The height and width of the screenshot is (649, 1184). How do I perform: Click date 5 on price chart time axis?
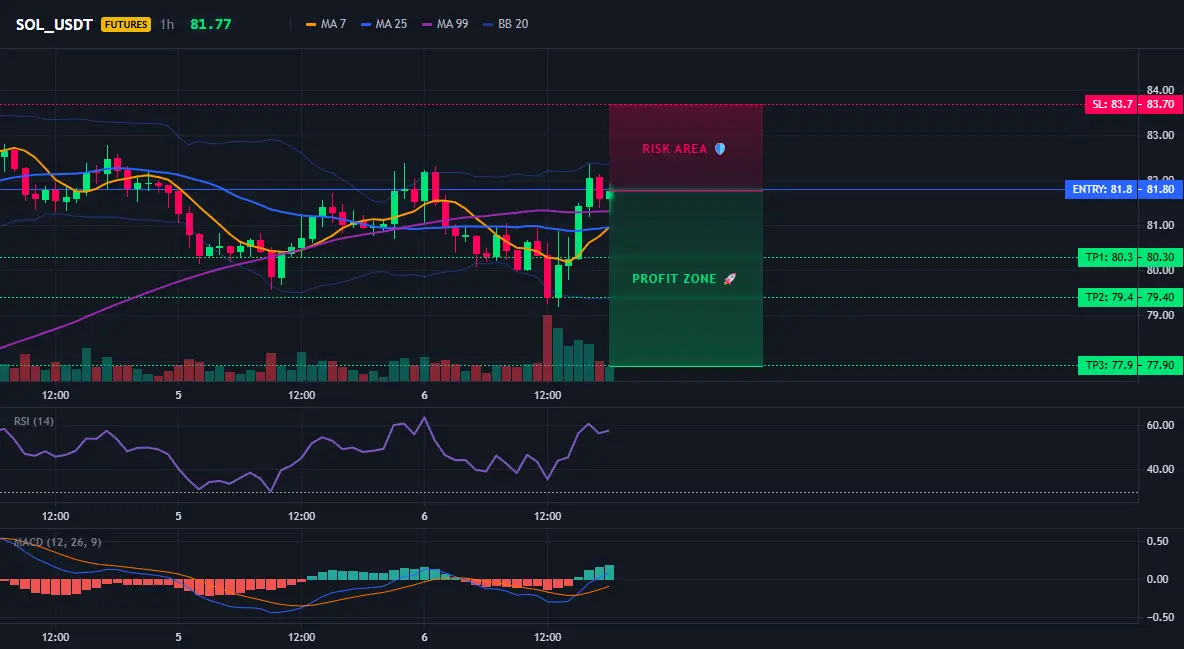point(178,395)
